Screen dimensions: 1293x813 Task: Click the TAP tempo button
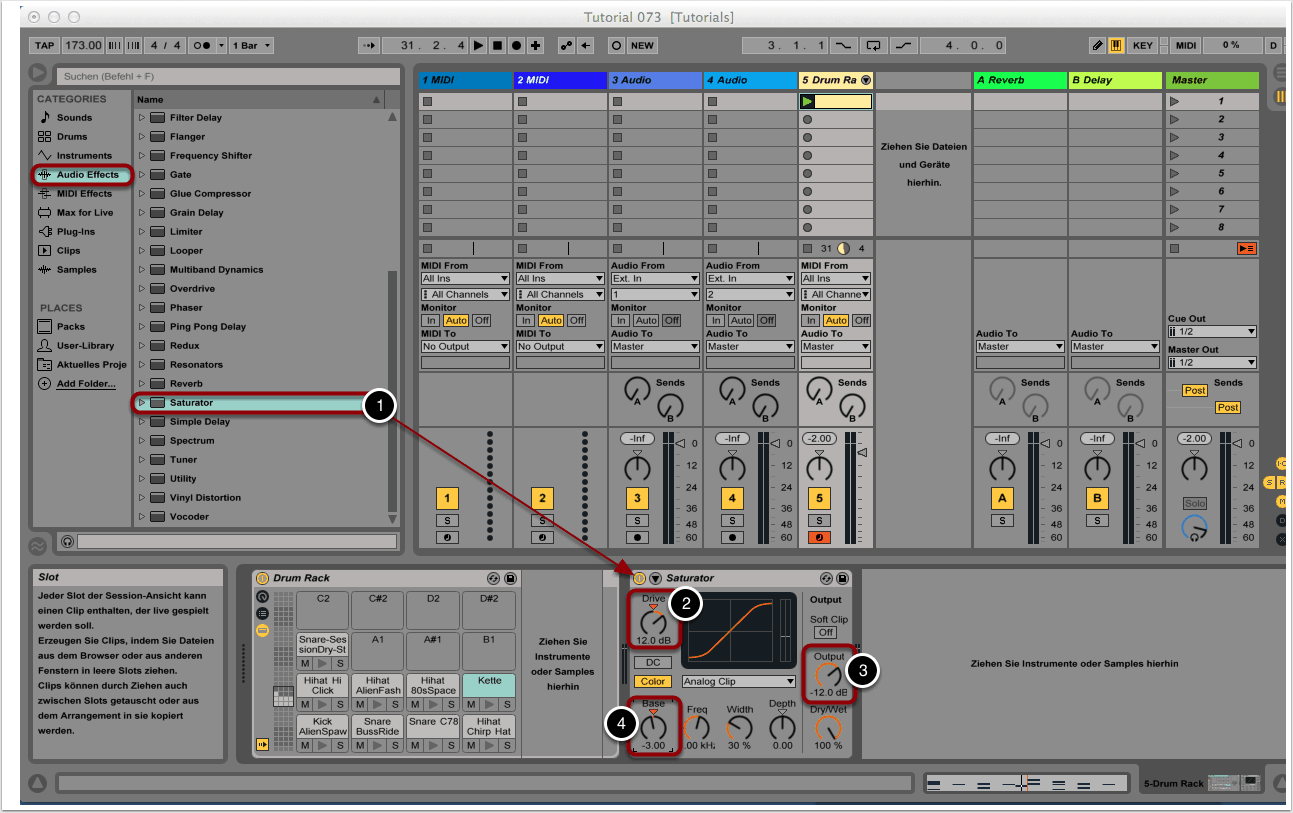[x=44, y=45]
